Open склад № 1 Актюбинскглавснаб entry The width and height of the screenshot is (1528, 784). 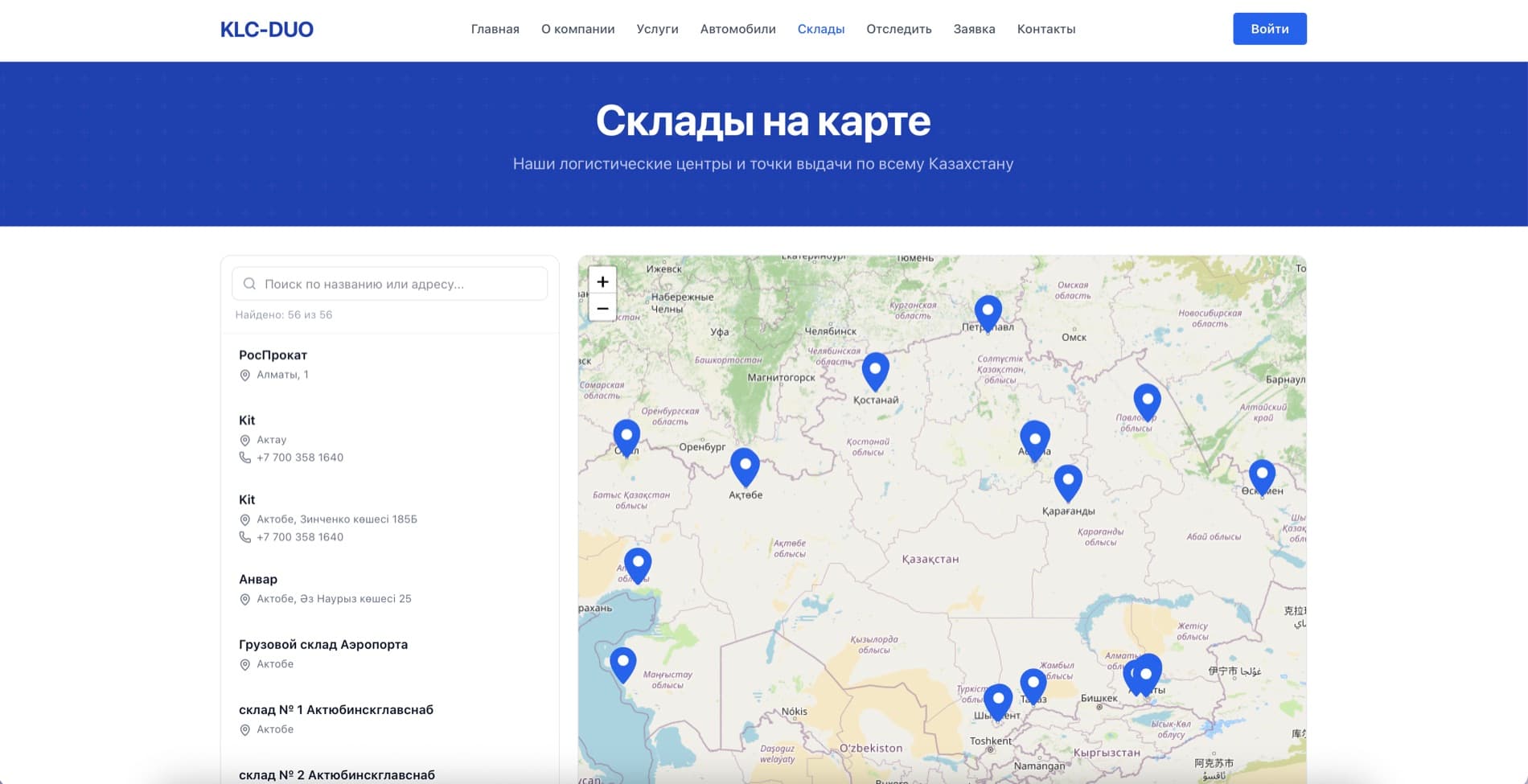[x=390, y=719]
